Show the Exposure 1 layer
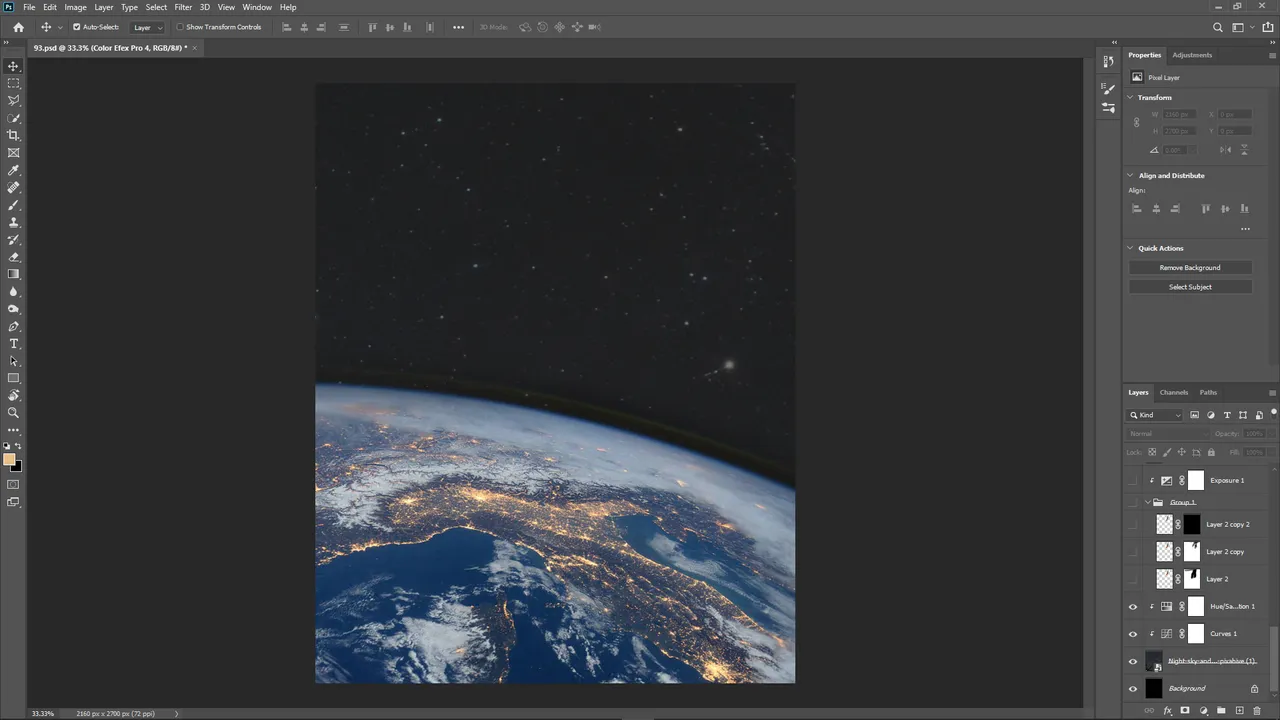The width and height of the screenshot is (1280, 720). tap(1133, 481)
